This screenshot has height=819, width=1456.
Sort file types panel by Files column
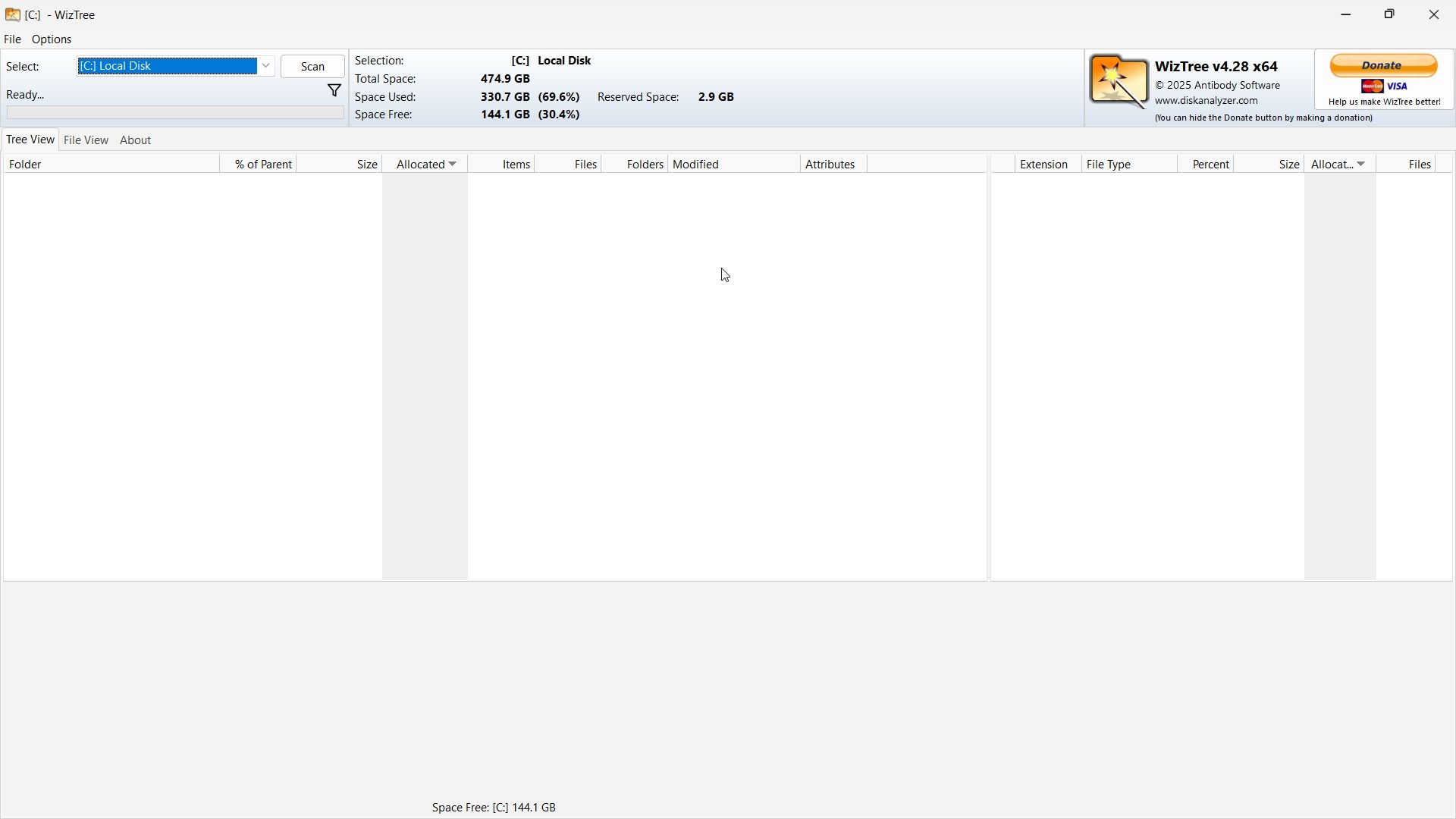[1406, 165]
